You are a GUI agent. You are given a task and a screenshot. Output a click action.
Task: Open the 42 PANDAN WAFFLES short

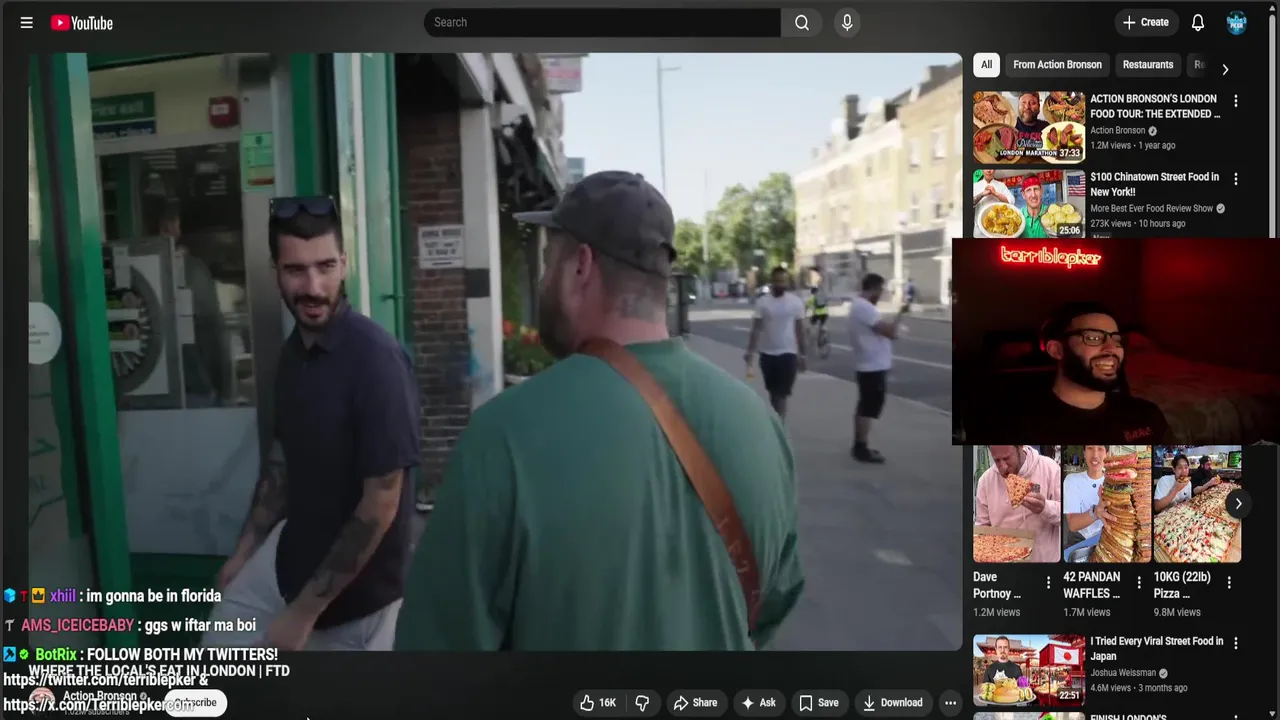[x=1107, y=504]
